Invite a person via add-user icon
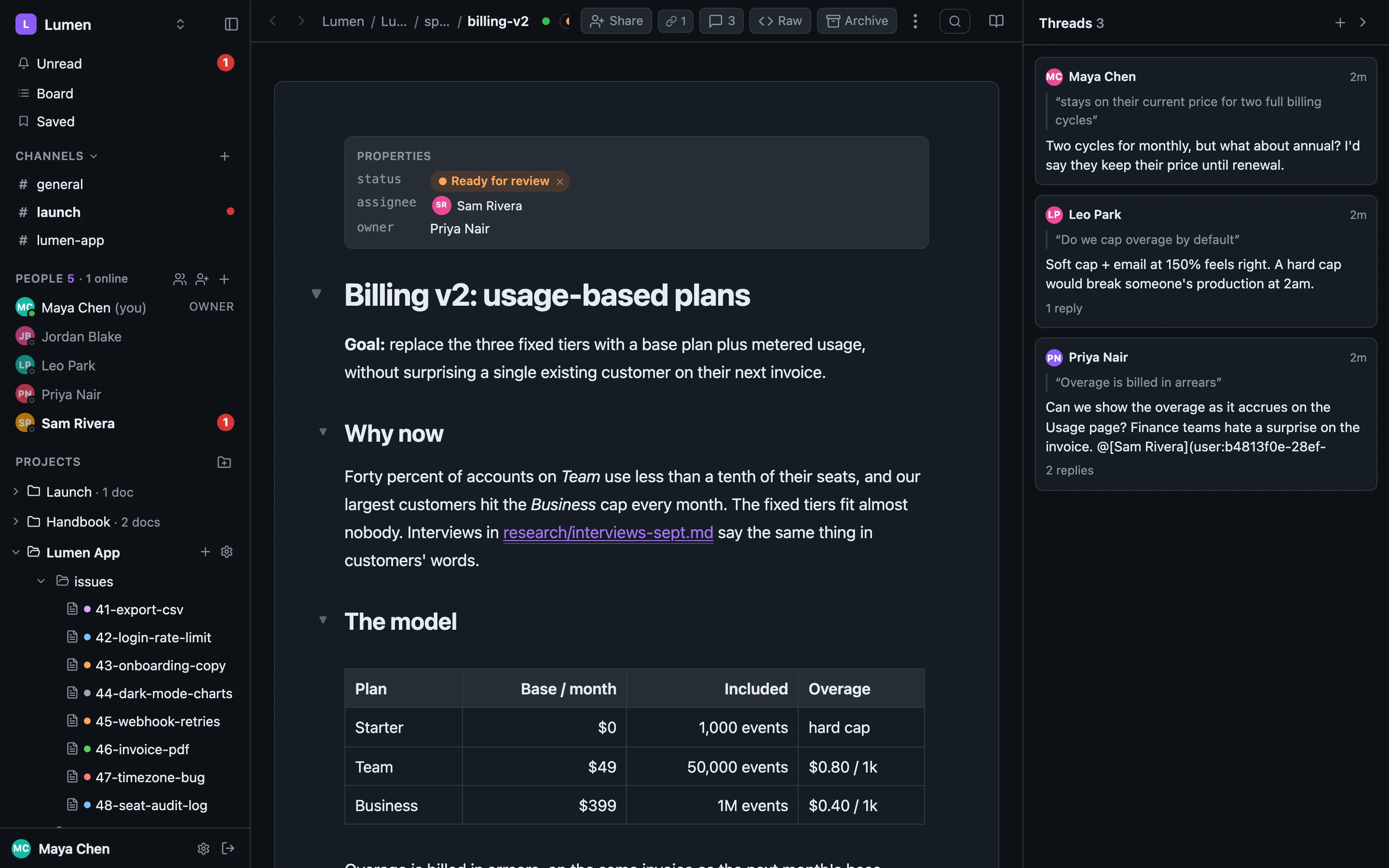 click(202, 279)
